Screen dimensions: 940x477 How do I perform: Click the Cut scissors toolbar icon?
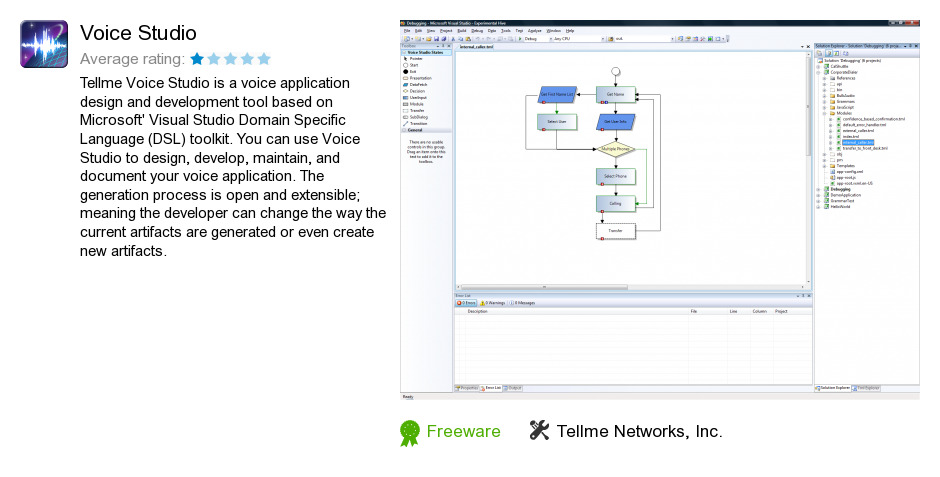coord(453,39)
